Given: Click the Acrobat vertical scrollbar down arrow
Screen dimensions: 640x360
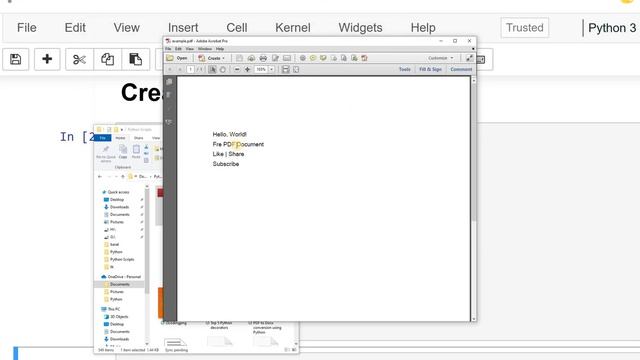Looking at the screenshot, I should click(473, 319).
